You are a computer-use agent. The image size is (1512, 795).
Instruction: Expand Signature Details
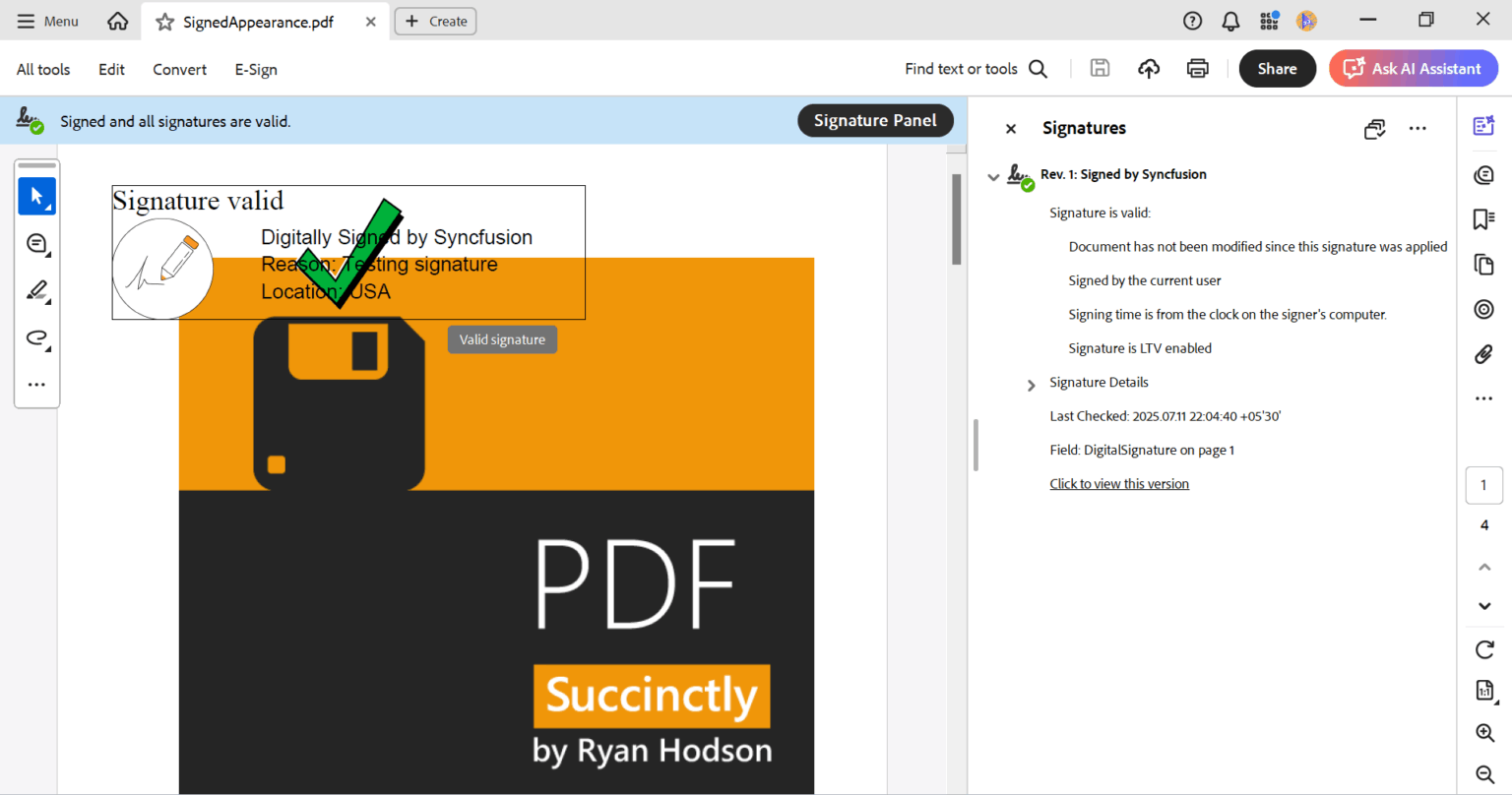(x=1030, y=385)
